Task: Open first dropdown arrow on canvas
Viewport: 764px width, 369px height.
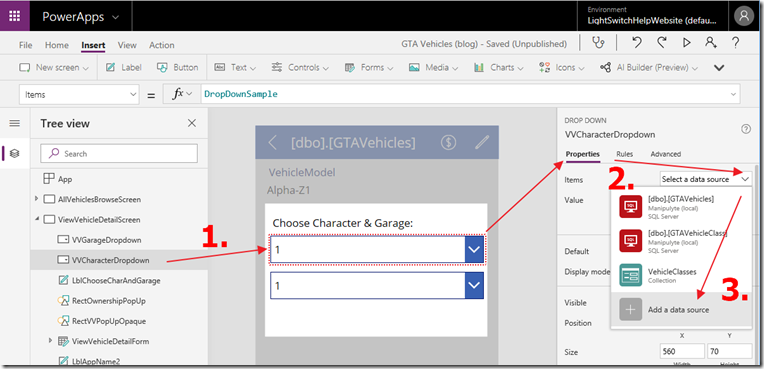Action: pos(475,250)
